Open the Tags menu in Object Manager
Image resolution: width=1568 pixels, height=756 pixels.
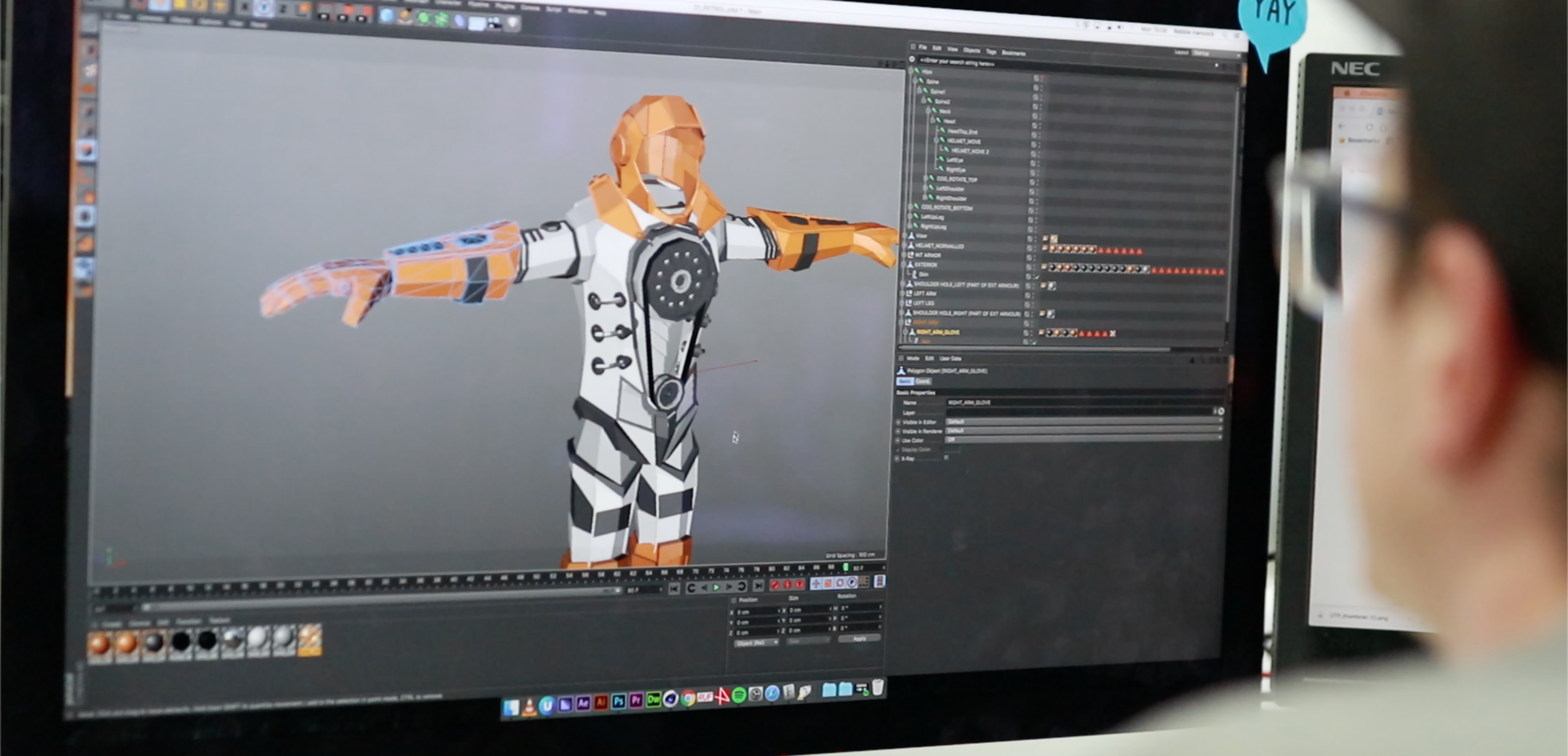991,51
